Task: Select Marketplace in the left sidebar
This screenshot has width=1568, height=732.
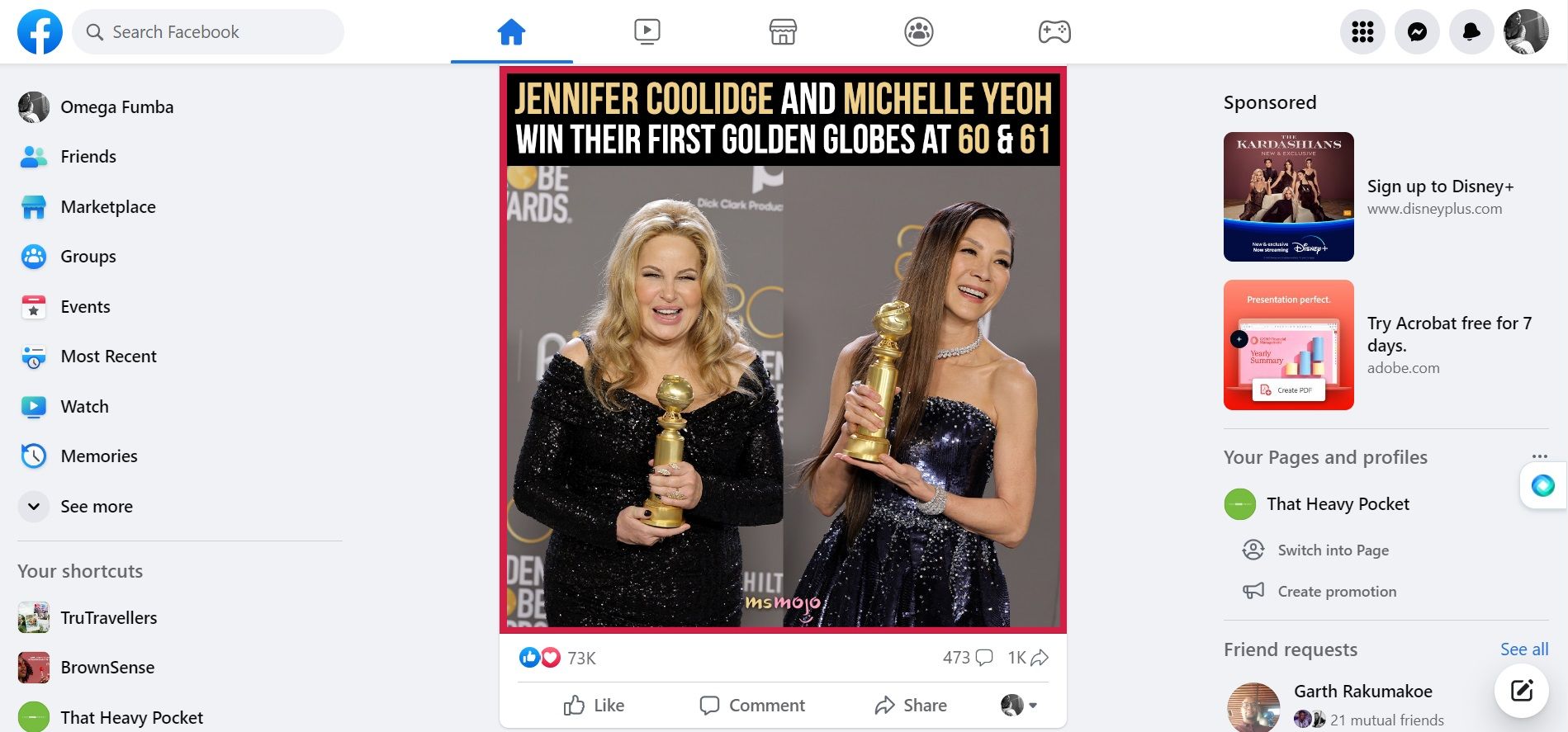Action: tap(108, 206)
